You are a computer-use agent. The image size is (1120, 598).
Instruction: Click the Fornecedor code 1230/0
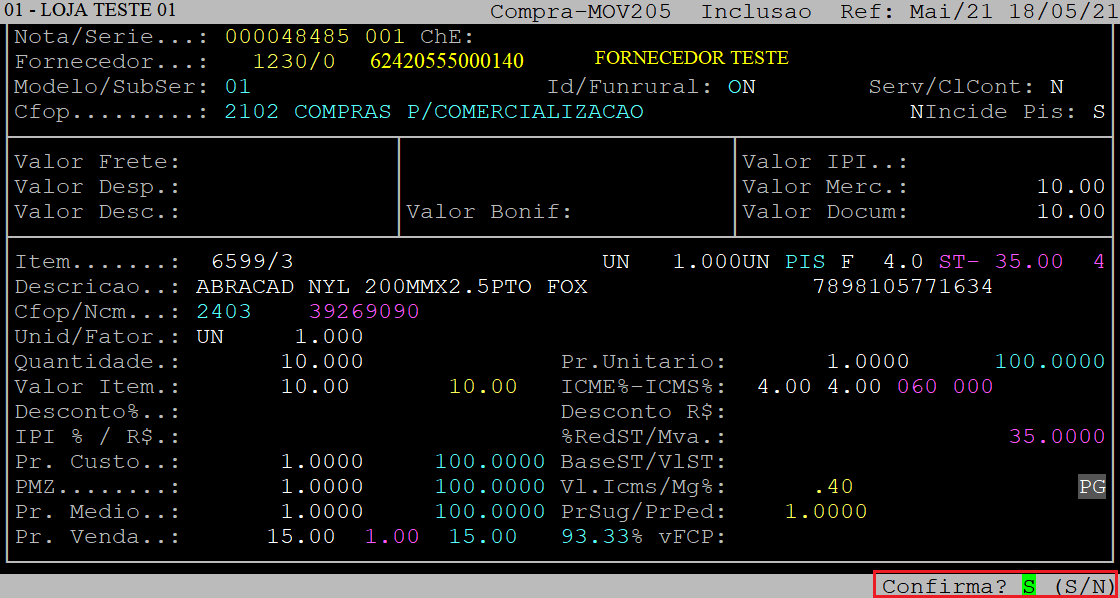[294, 62]
